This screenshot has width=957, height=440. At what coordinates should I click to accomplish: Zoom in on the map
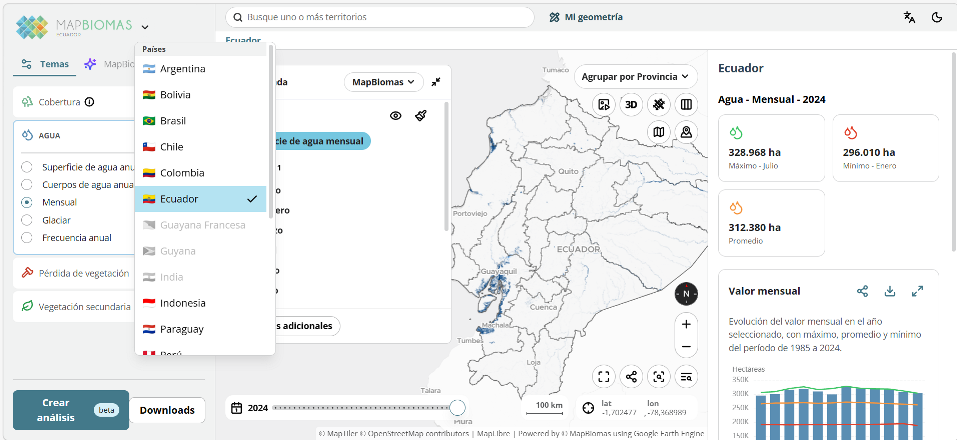tap(685, 324)
